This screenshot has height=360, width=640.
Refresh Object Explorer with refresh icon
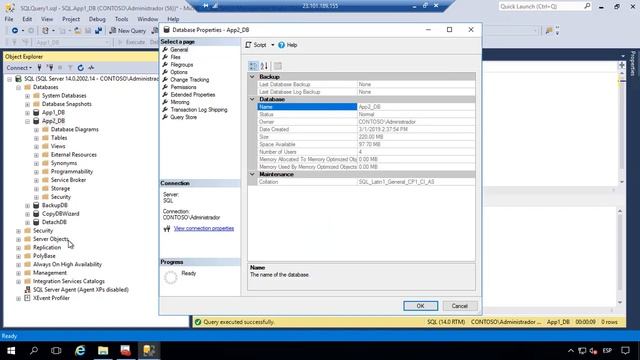[80, 68]
